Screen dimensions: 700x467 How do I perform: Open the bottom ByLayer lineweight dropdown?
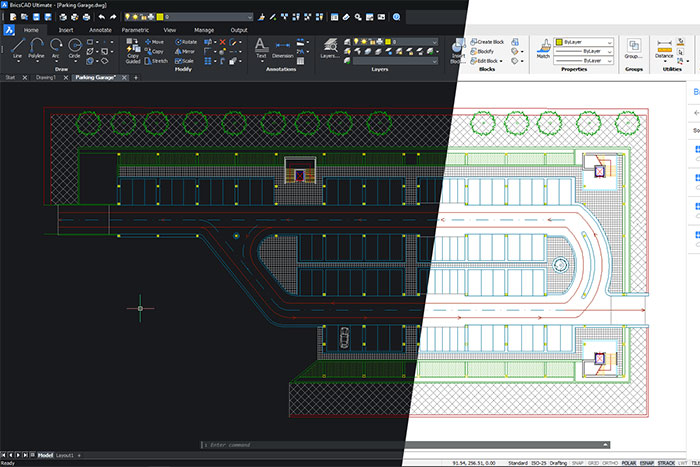(x=609, y=61)
